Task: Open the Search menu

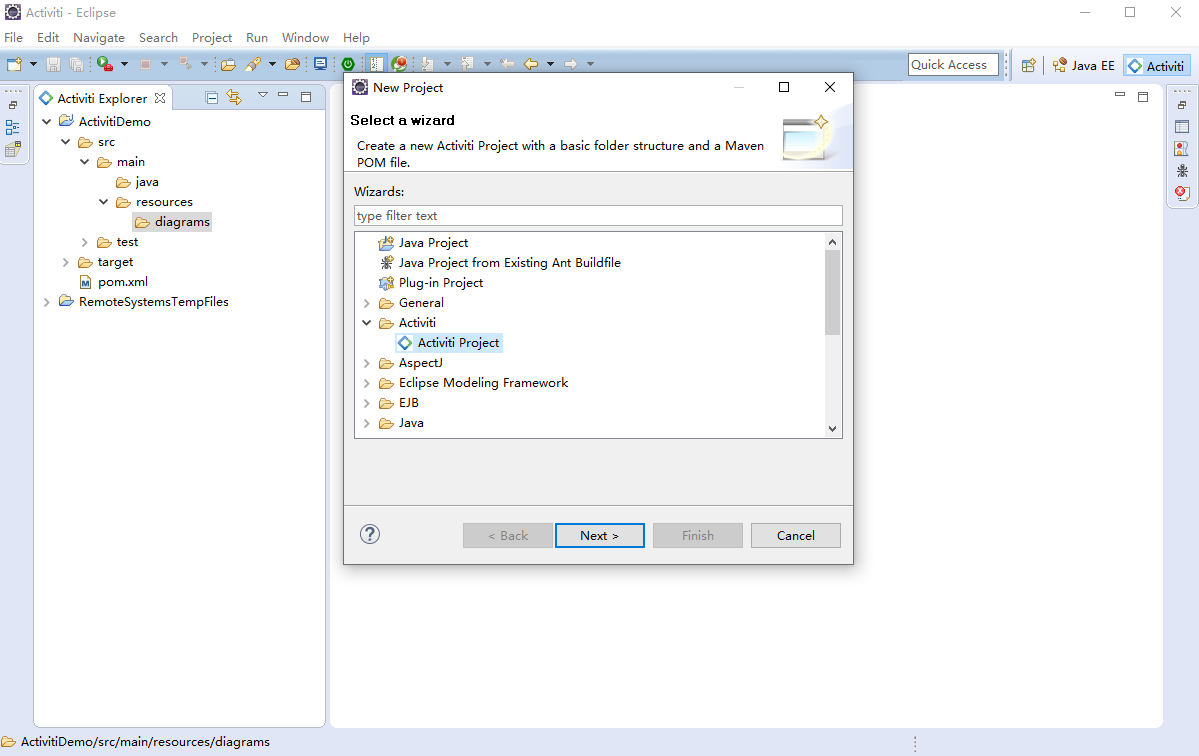Action: 158,37
